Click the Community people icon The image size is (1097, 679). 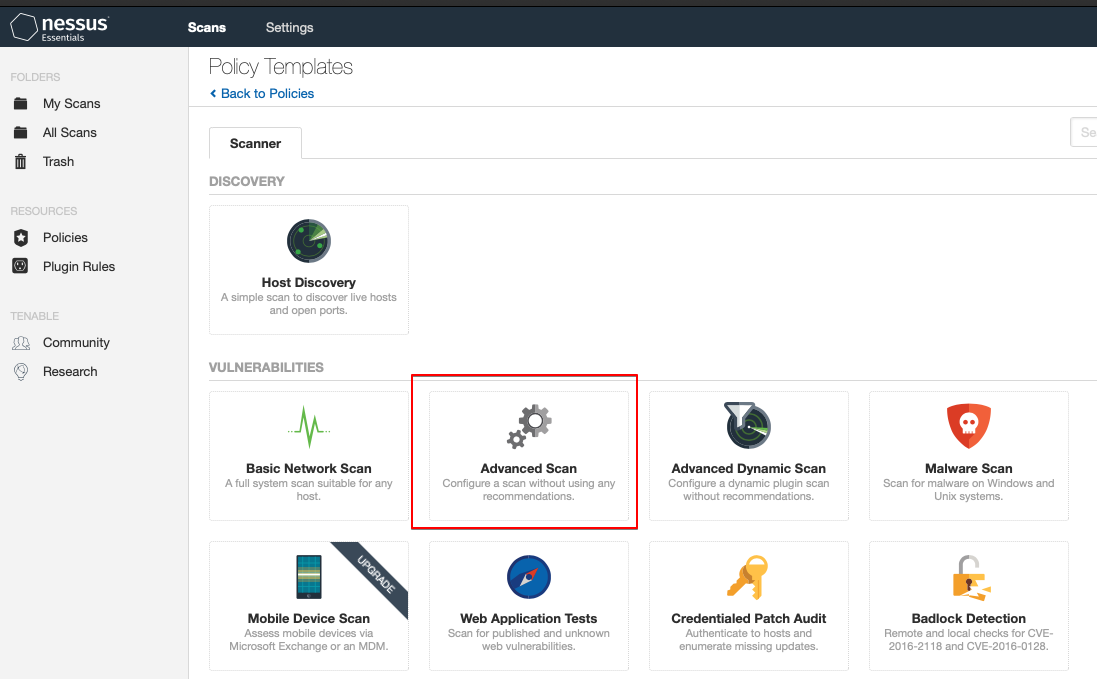(21, 343)
